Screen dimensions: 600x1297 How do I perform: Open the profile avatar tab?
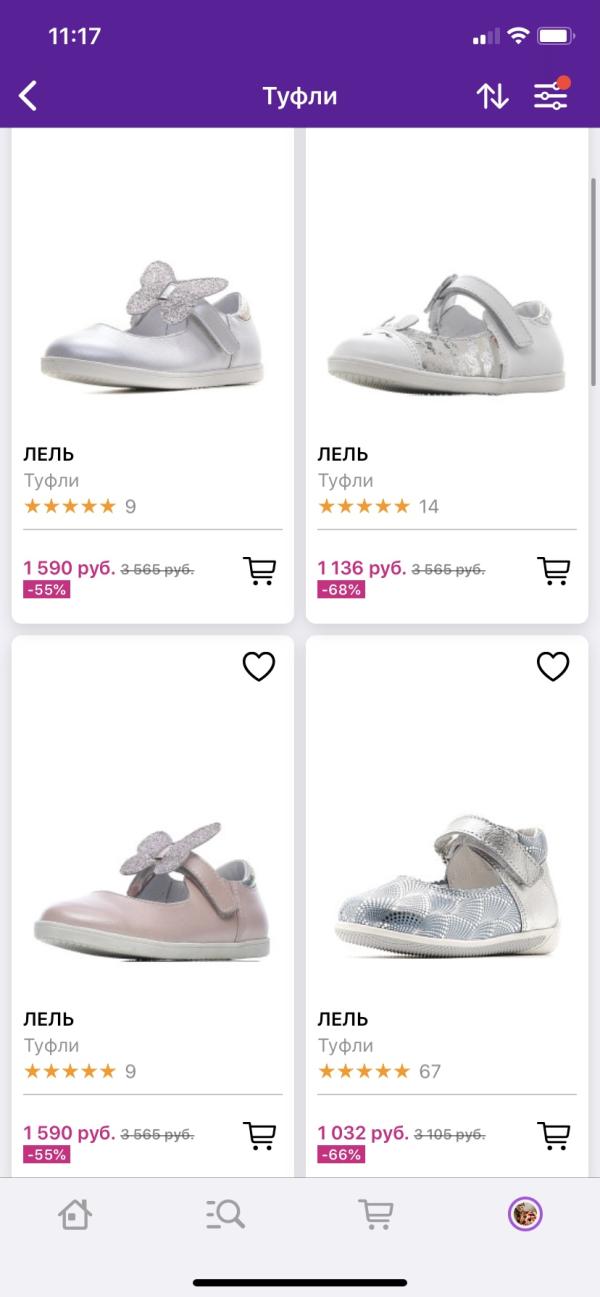tap(525, 1214)
